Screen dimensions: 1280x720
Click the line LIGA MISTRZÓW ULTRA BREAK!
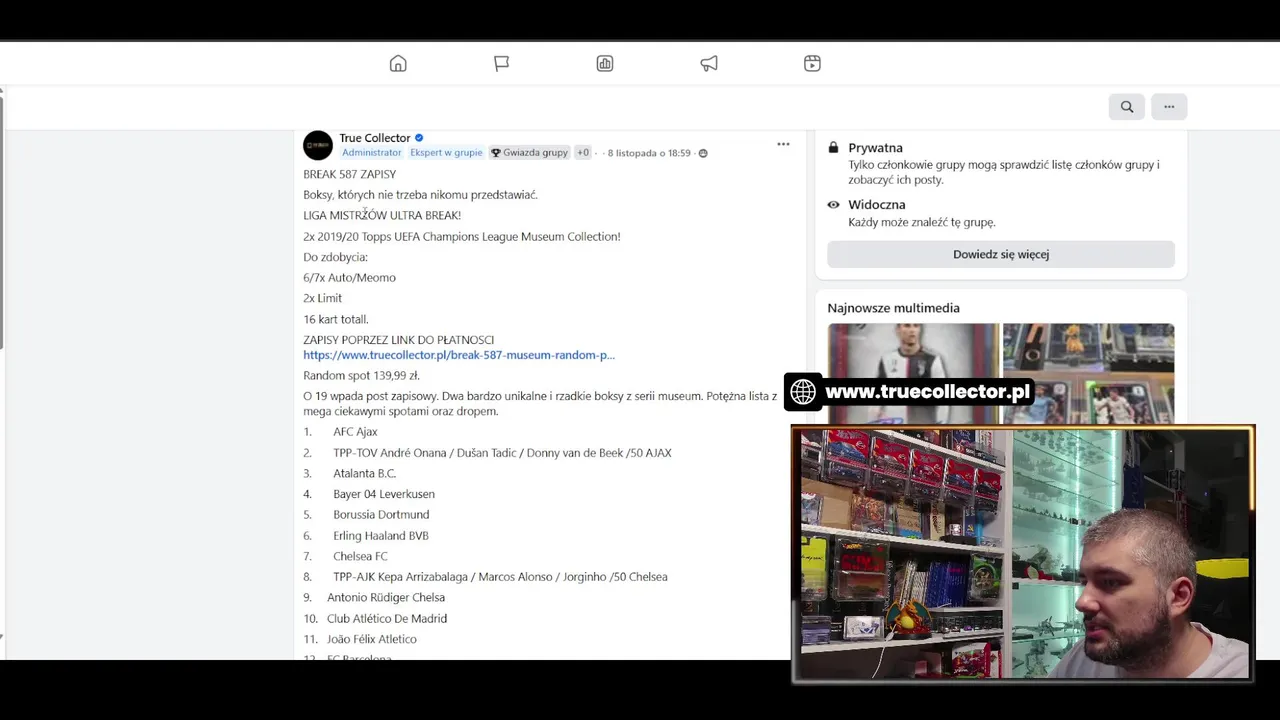tap(382, 215)
